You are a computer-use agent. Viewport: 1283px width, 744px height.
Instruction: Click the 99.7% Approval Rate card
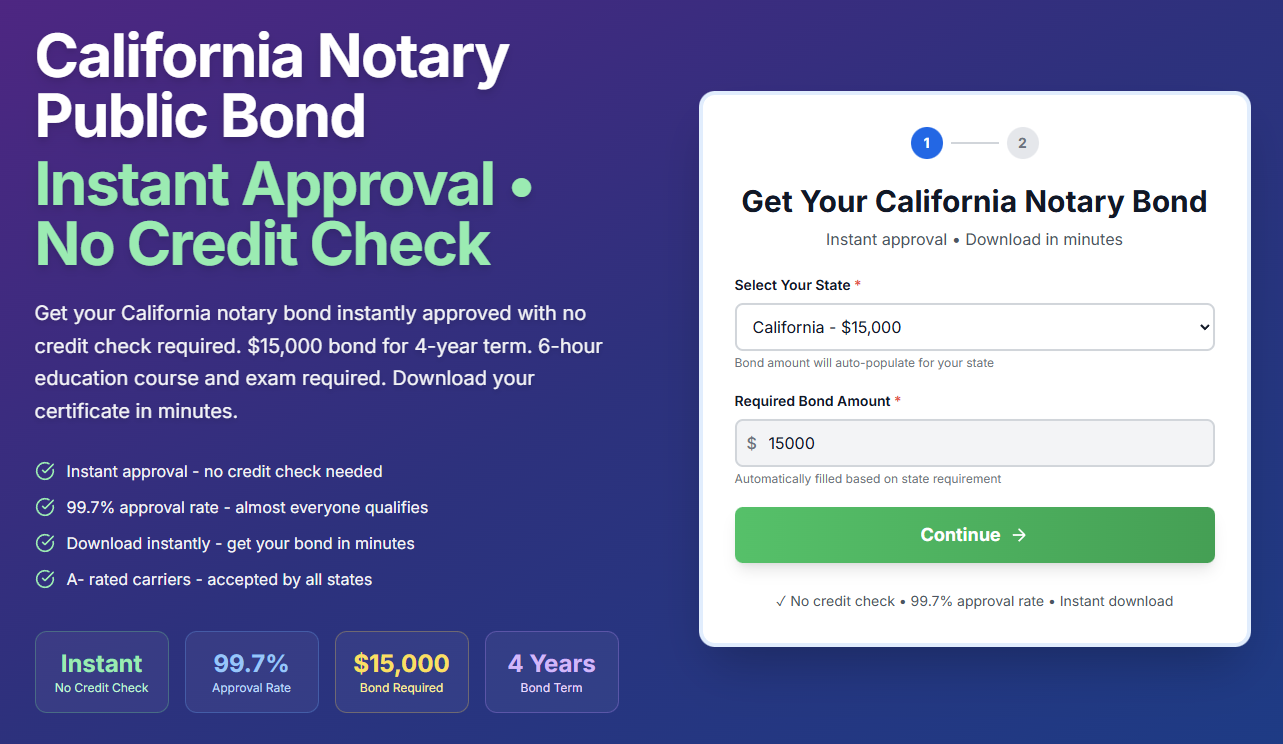pyautogui.click(x=252, y=672)
